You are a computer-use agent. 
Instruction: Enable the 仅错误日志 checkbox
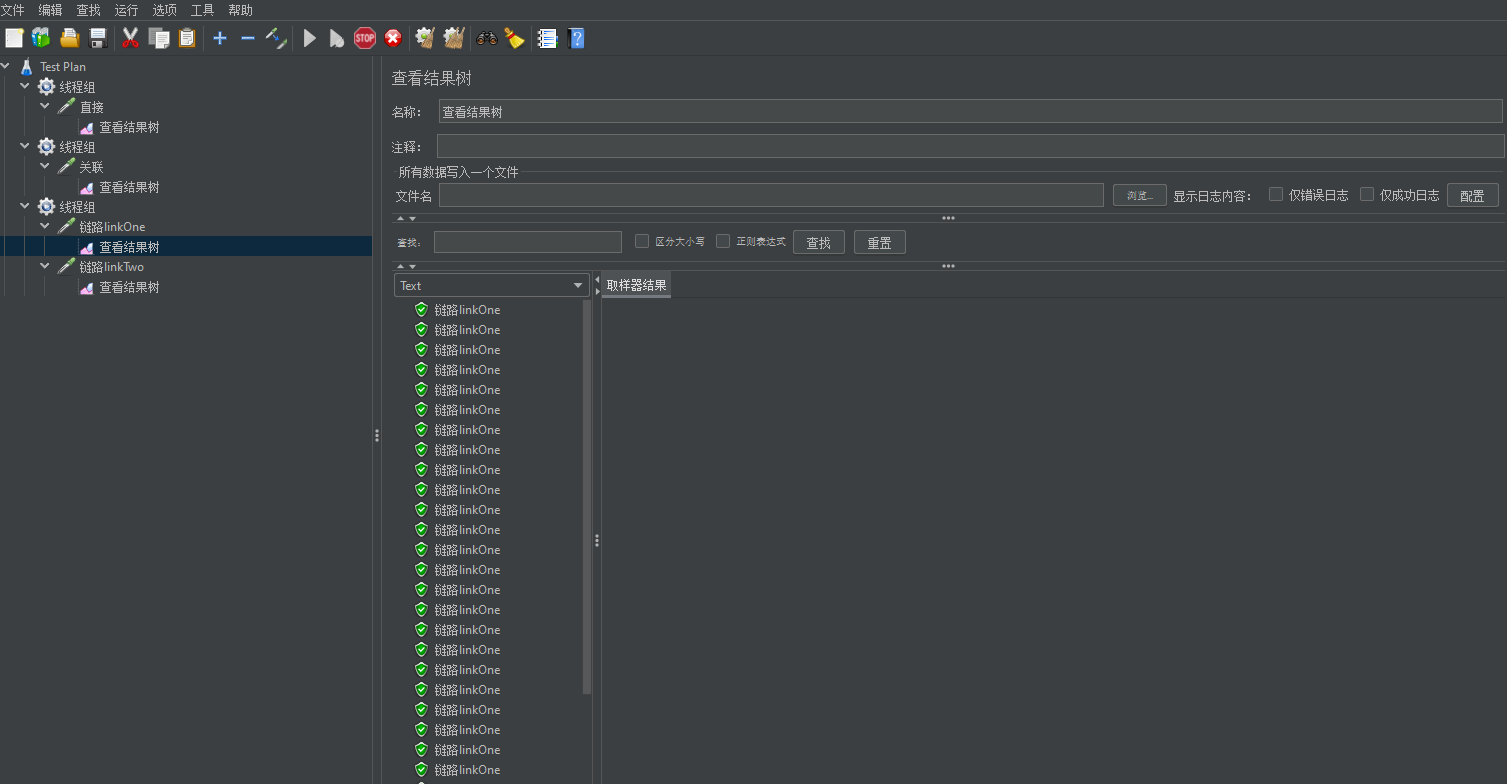coord(1276,194)
